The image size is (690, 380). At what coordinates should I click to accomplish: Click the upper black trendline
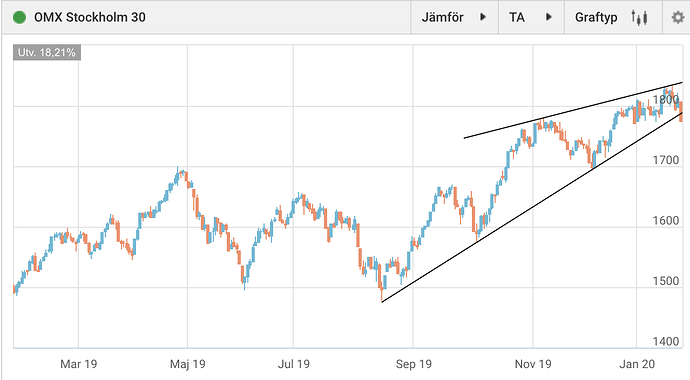[x=573, y=110]
